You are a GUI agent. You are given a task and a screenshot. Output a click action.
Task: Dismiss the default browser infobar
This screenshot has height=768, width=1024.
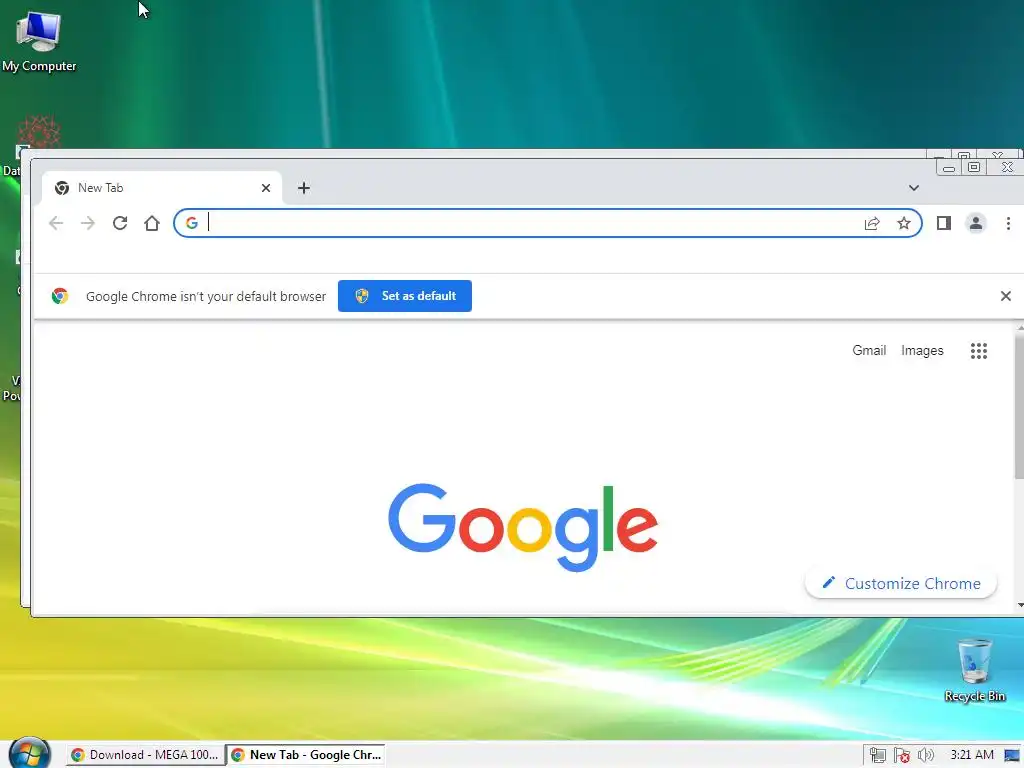(1006, 296)
